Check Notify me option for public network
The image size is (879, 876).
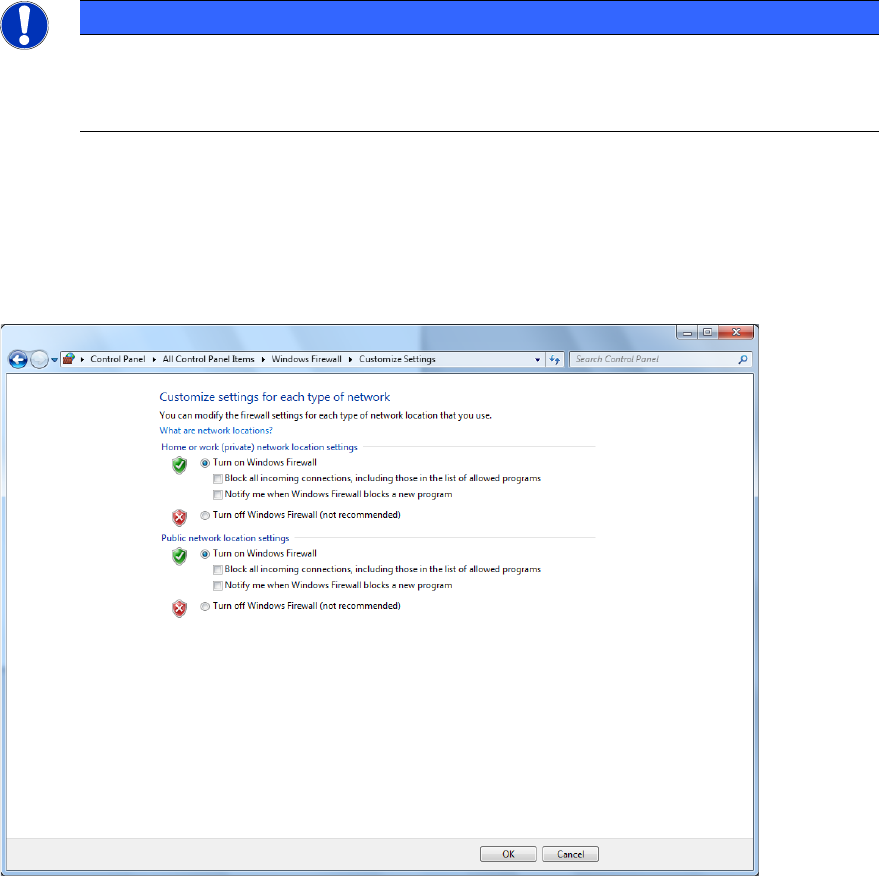coord(218,586)
